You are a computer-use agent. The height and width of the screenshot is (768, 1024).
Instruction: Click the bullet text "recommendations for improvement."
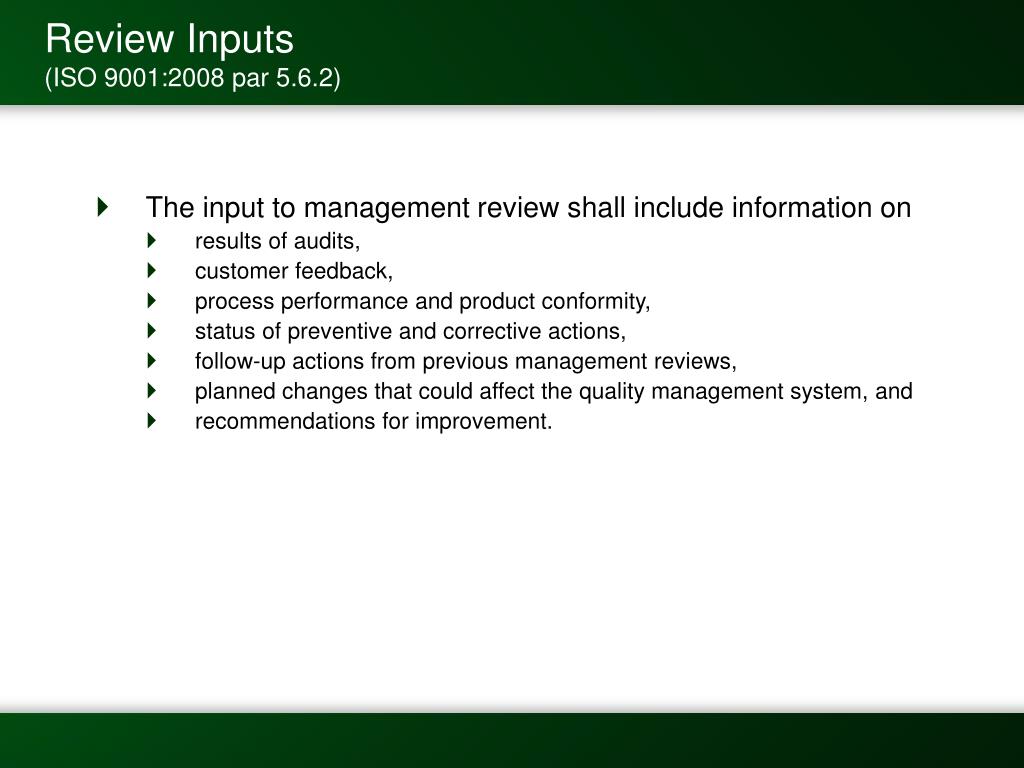(x=374, y=421)
